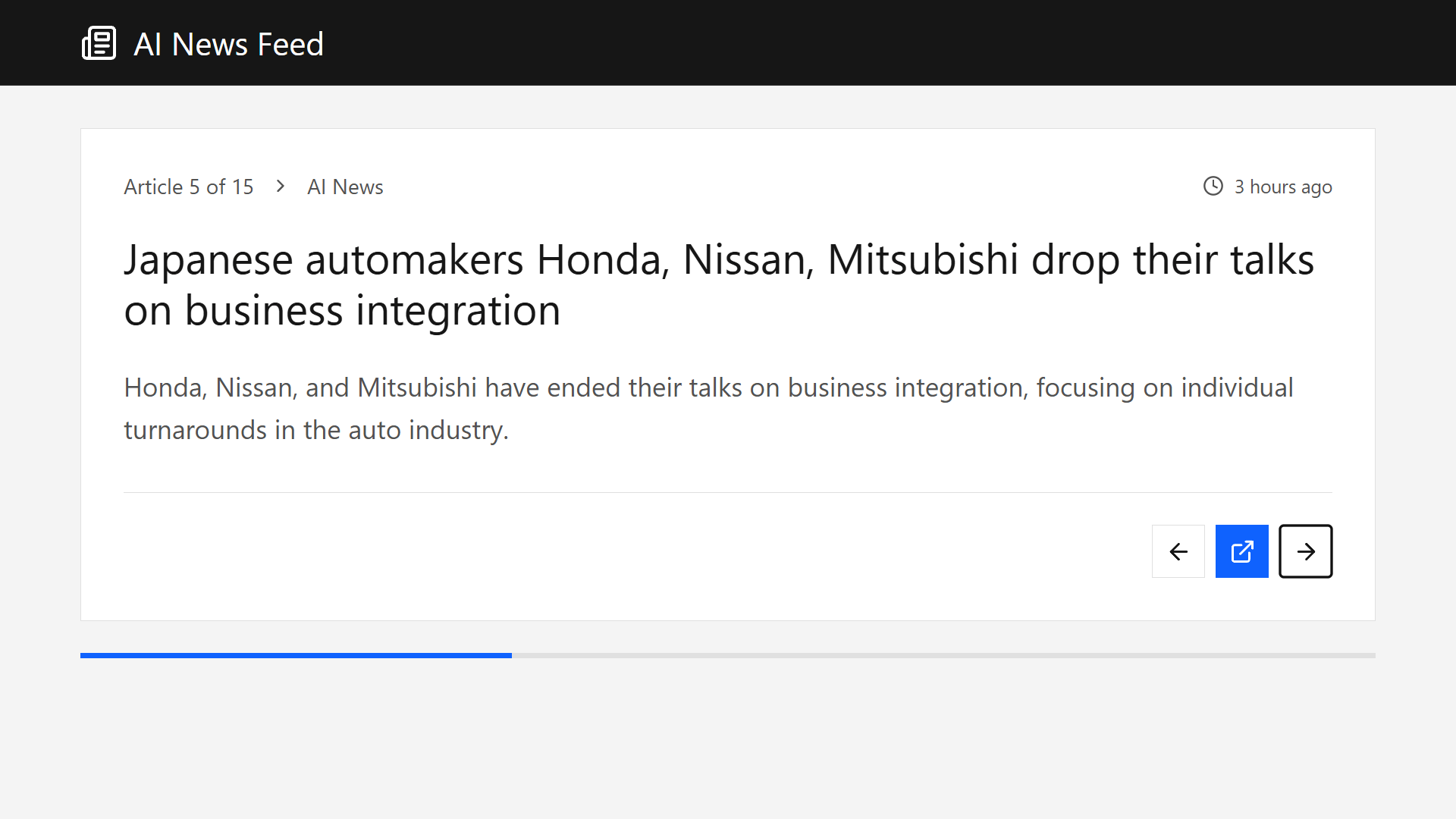Click the newspaper logo icon in header

click(x=99, y=43)
